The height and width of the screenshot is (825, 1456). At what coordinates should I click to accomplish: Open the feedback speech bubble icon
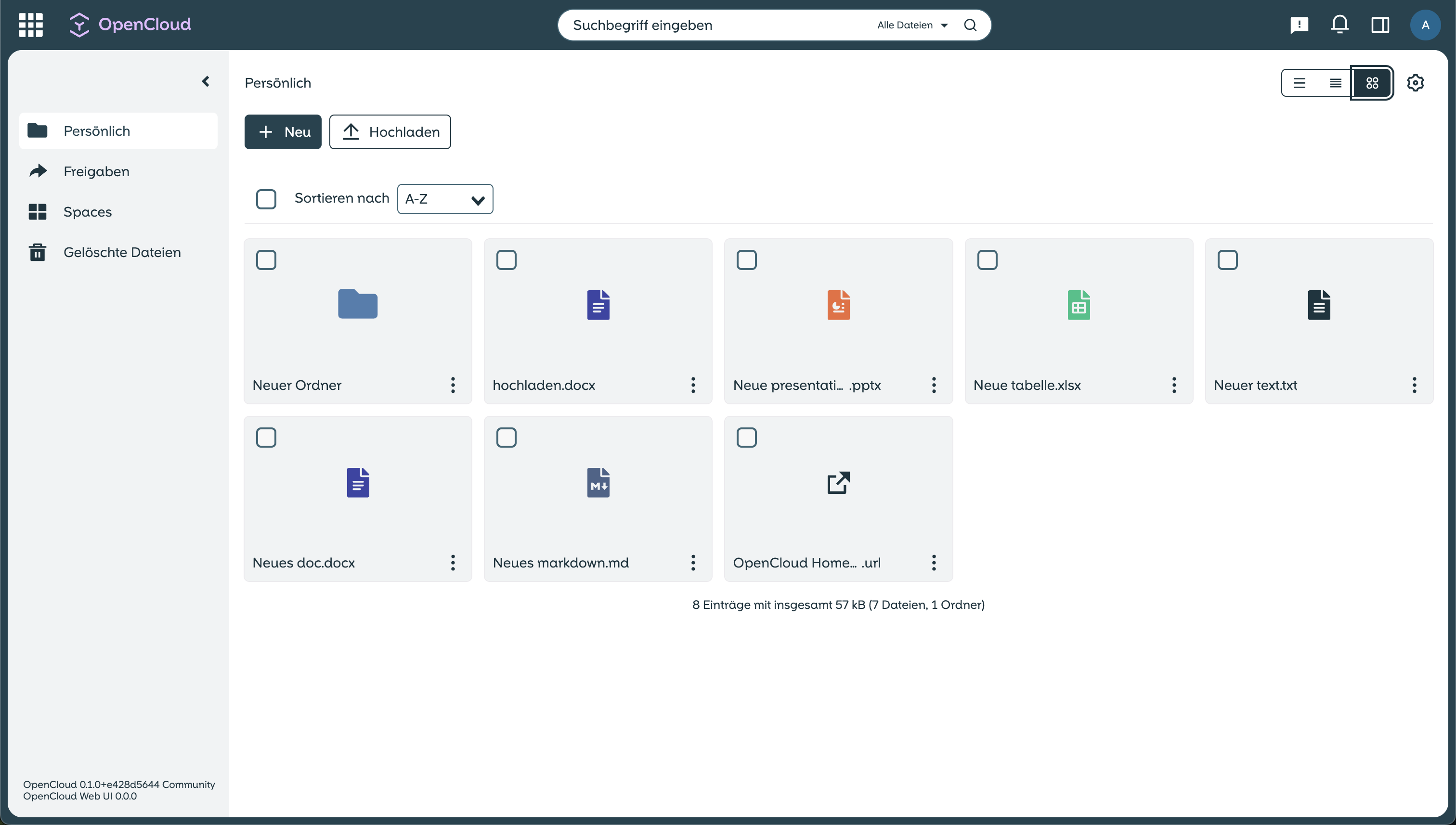pyautogui.click(x=1299, y=25)
